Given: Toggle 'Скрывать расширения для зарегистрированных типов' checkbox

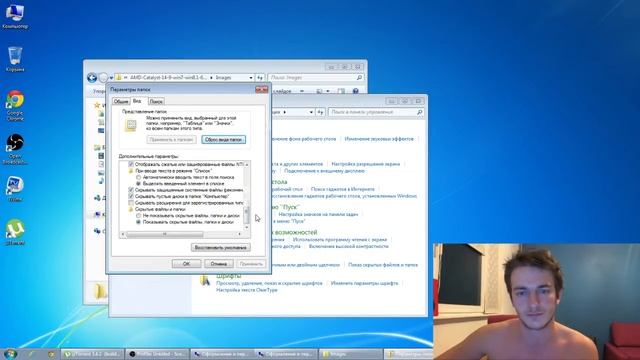Looking at the screenshot, I should tap(131, 203).
